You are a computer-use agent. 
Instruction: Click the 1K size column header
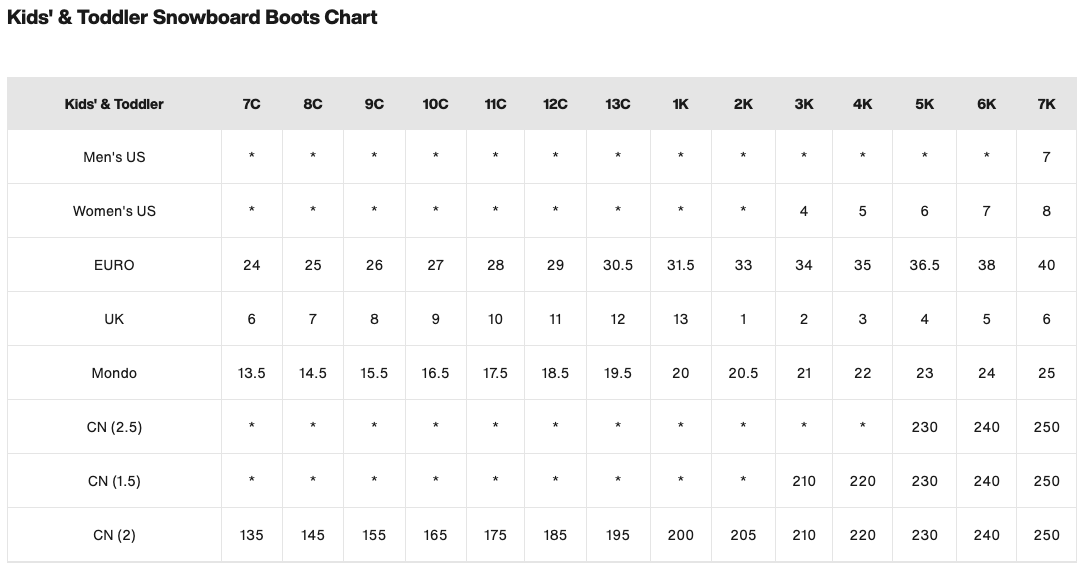point(680,104)
